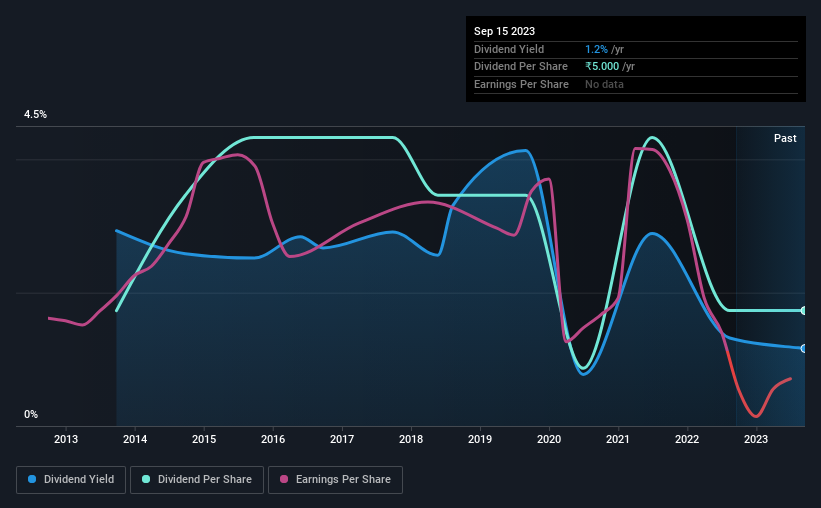The image size is (821, 508).
Task: Click the No data earnings value
Action: (604, 84)
